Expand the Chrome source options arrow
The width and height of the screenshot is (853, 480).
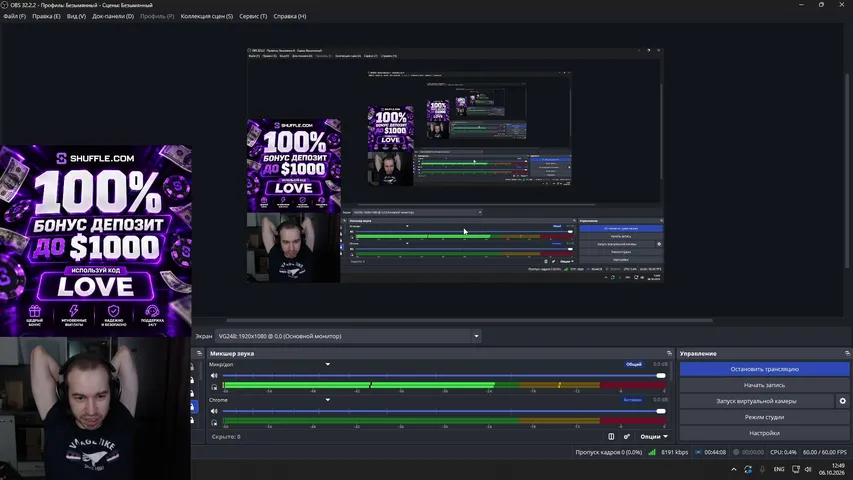coord(327,400)
